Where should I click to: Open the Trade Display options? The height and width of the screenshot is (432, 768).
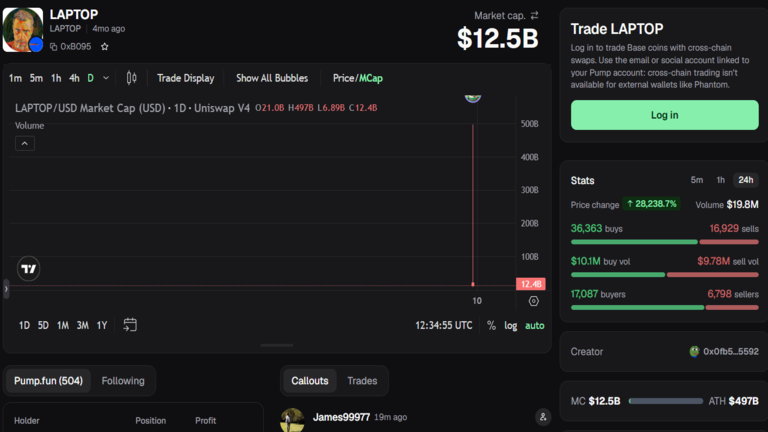coord(186,78)
